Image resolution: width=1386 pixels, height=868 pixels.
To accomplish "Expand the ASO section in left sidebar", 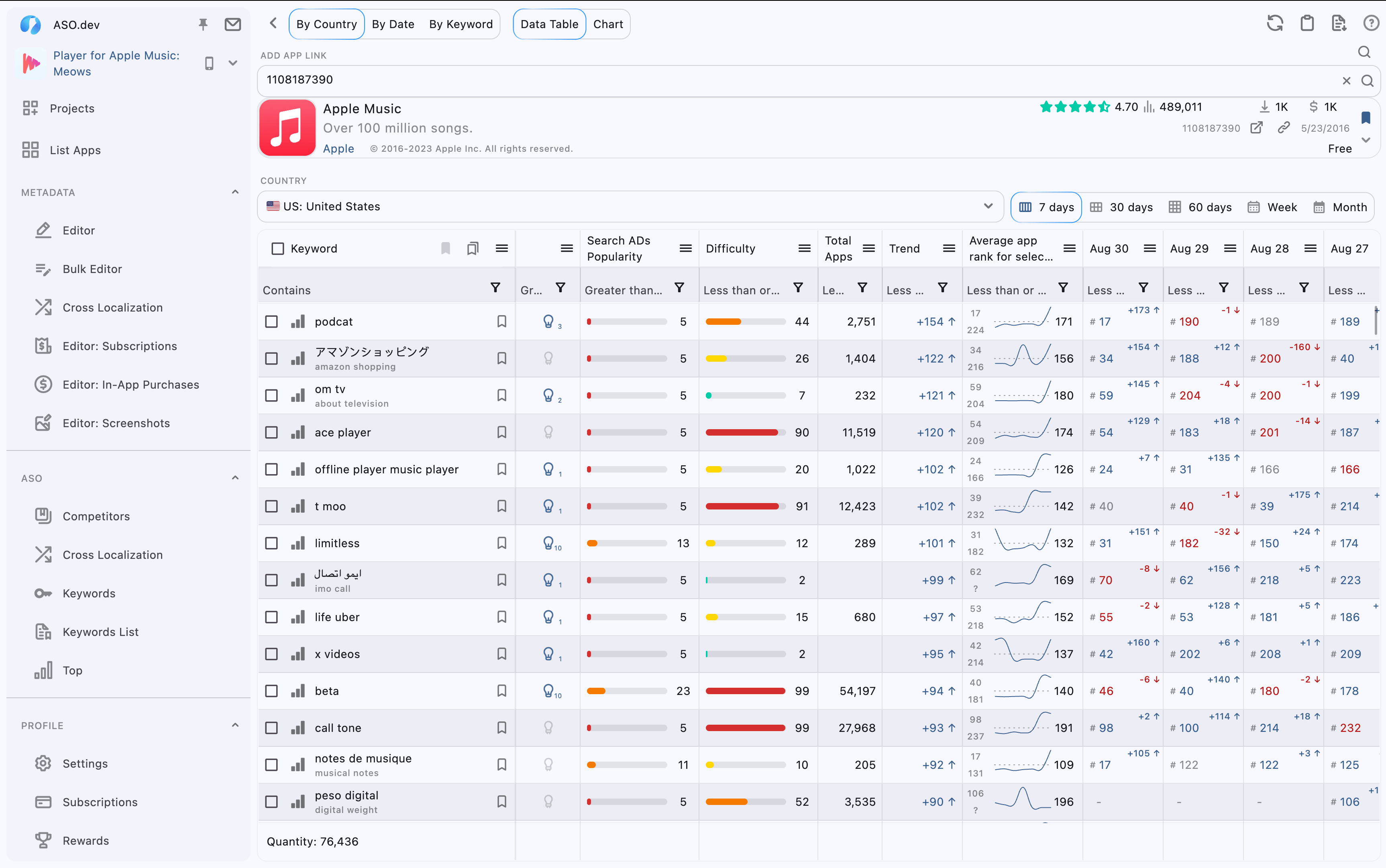I will 235,478.
